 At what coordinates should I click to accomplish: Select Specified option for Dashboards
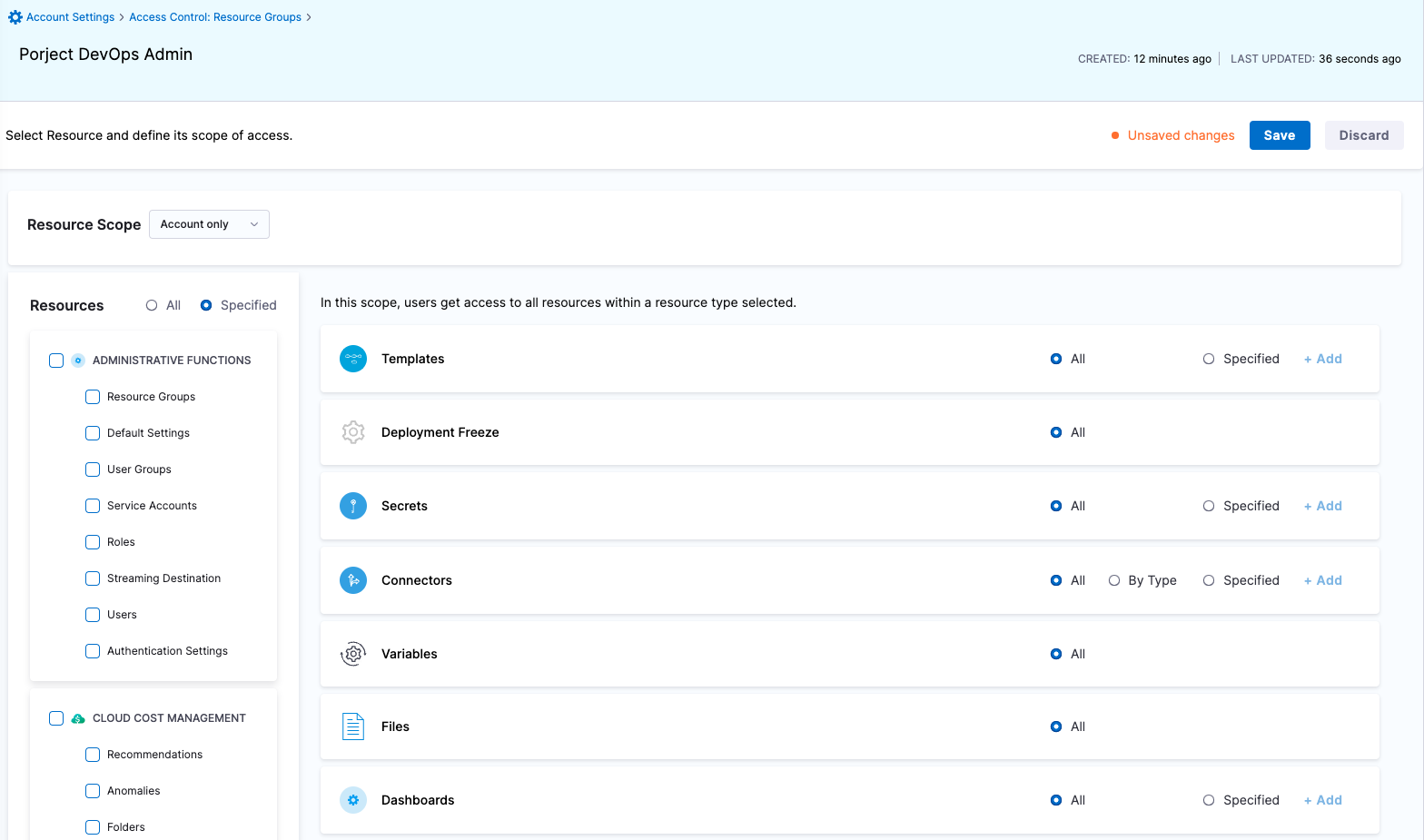point(1209,800)
